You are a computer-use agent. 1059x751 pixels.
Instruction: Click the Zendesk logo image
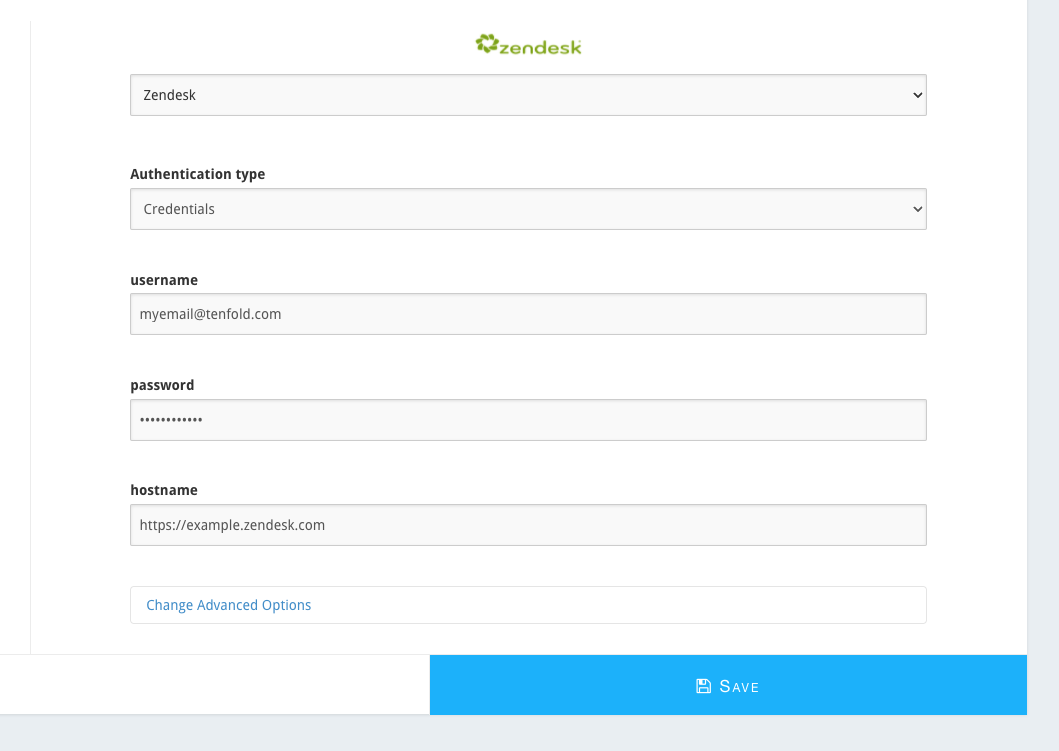pos(528,45)
